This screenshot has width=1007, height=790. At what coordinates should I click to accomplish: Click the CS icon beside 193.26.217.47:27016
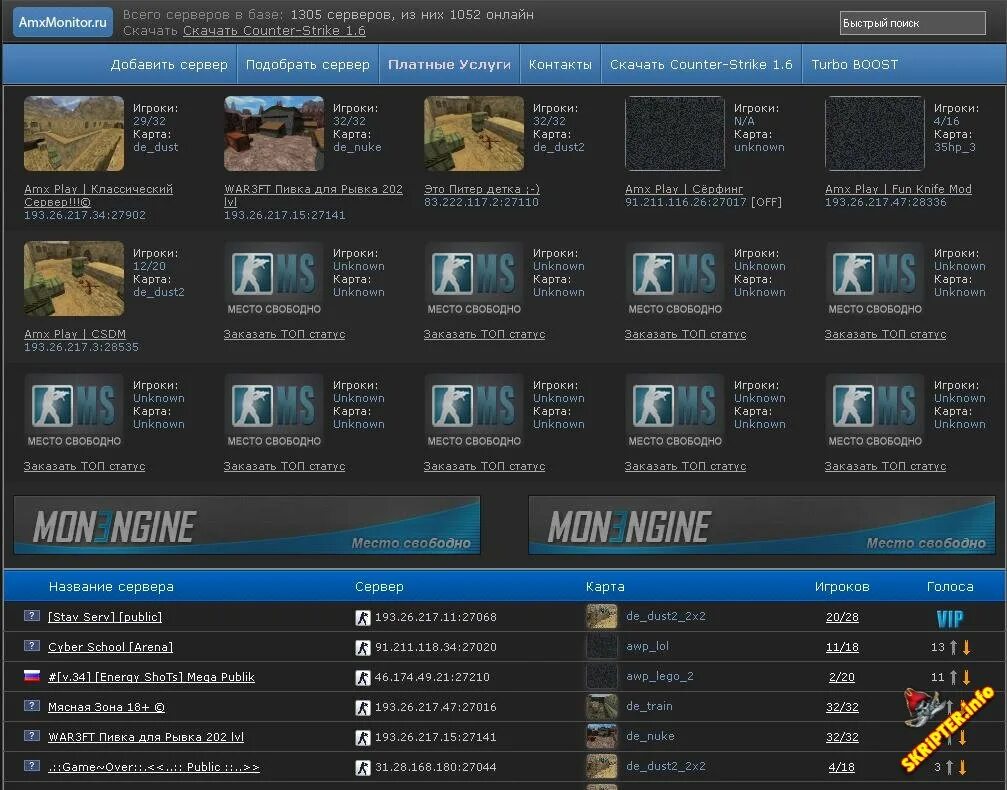point(363,708)
